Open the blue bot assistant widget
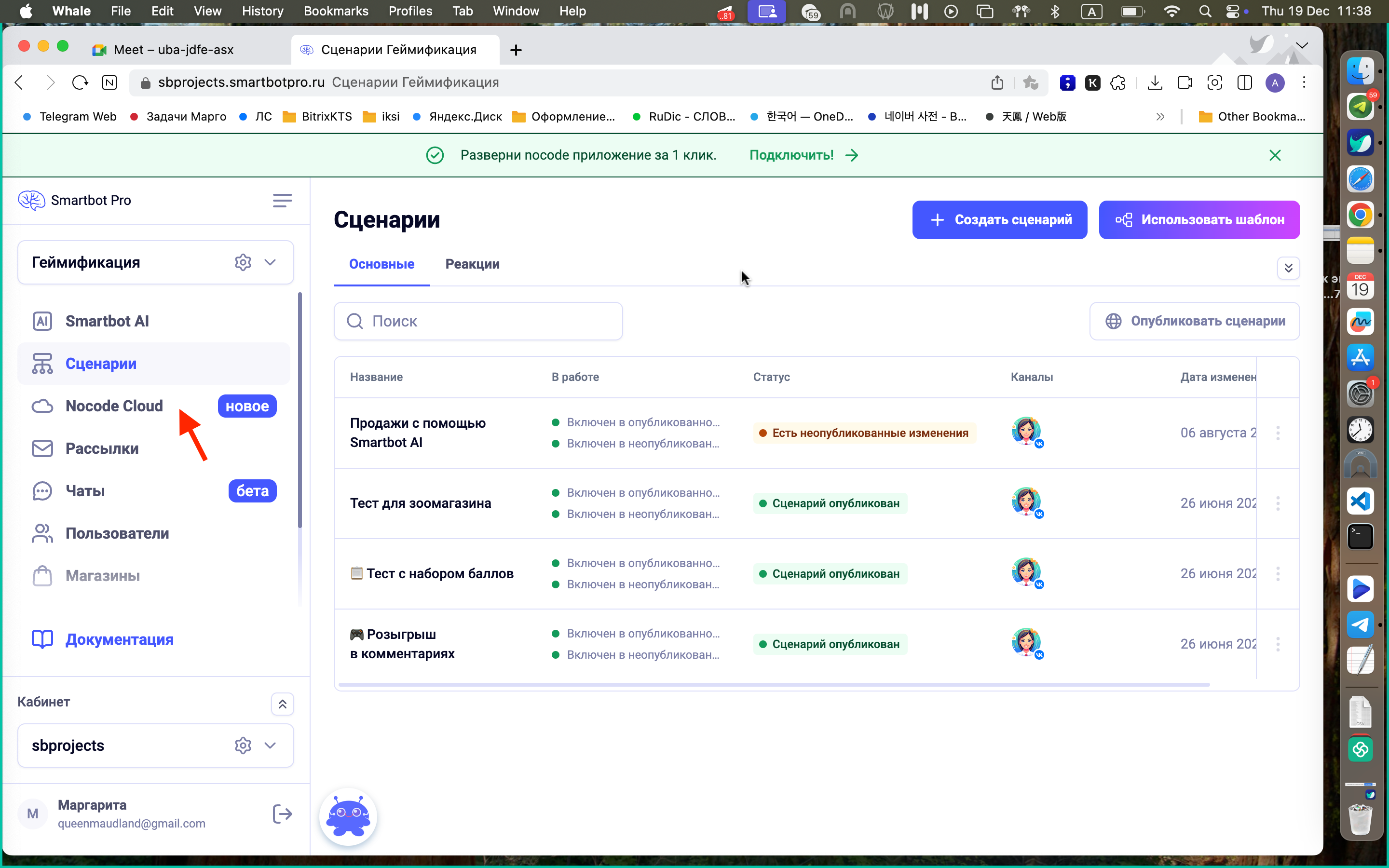The height and width of the screenshot is (868, 1389). (348, 816)
